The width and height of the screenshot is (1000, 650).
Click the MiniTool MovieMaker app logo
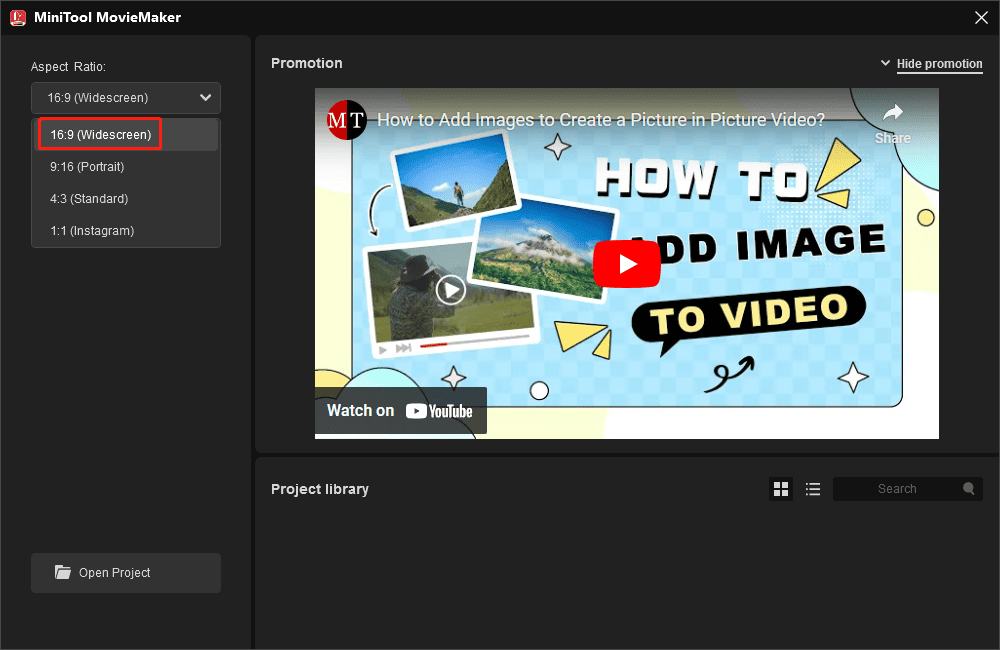pos(18,17)
